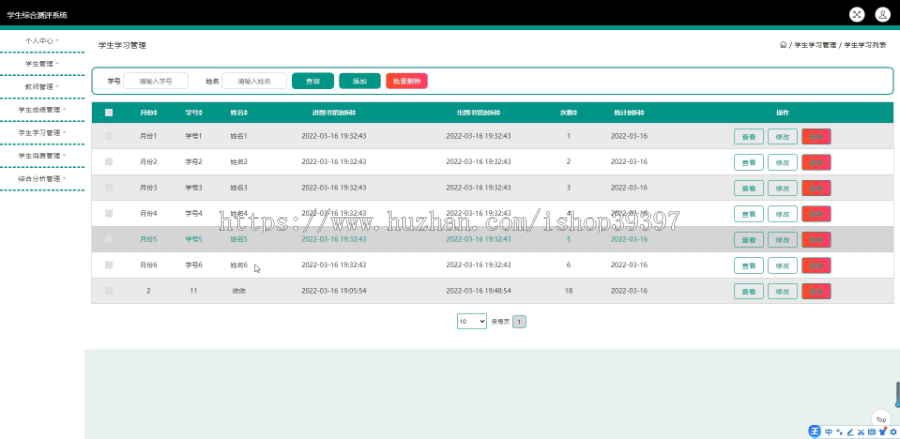
Task: Click the red 批量删除 button
Action: [407, 81]
